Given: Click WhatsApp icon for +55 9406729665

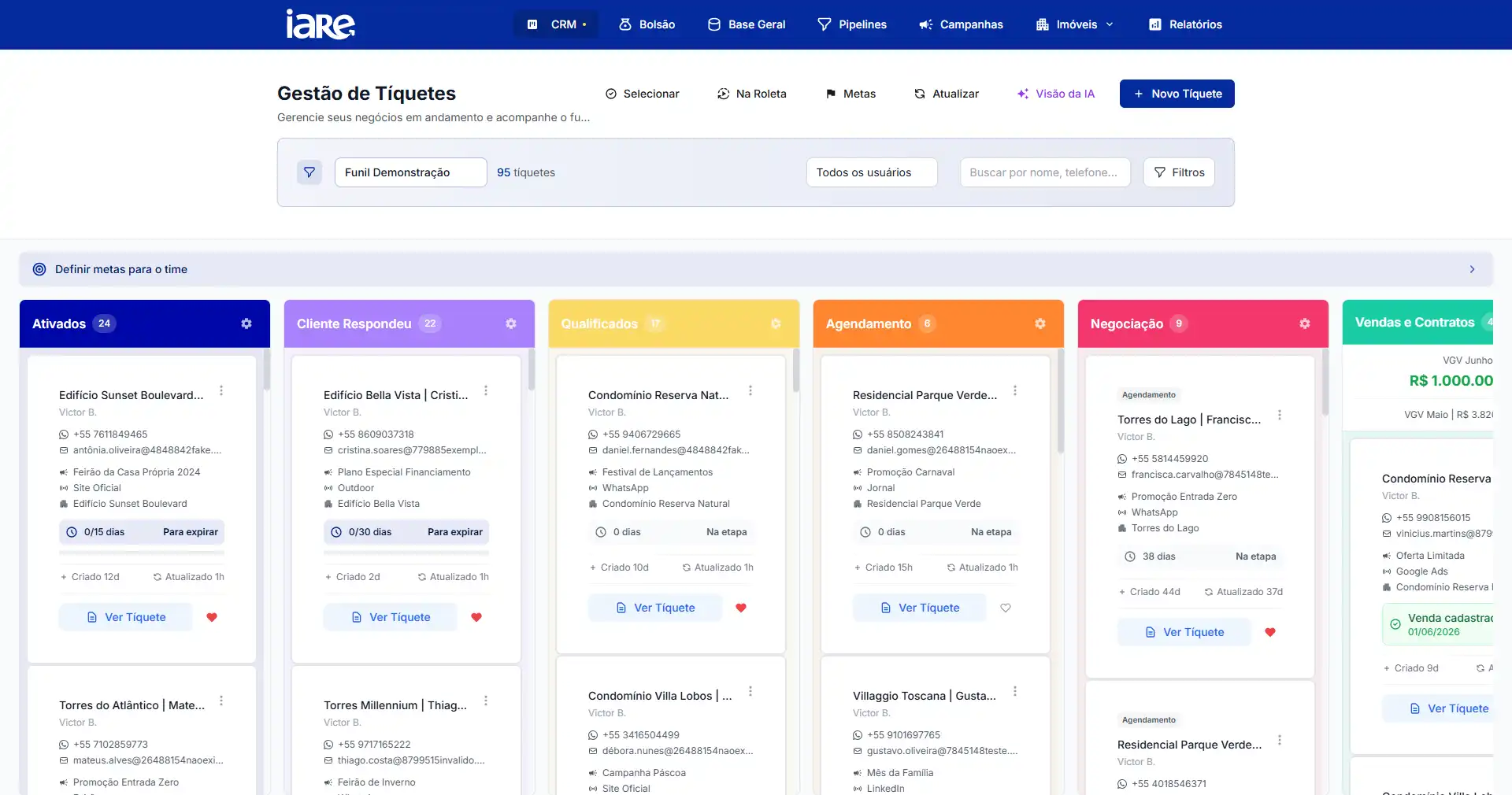Looking at the screenshot, I should coord(593,434).
